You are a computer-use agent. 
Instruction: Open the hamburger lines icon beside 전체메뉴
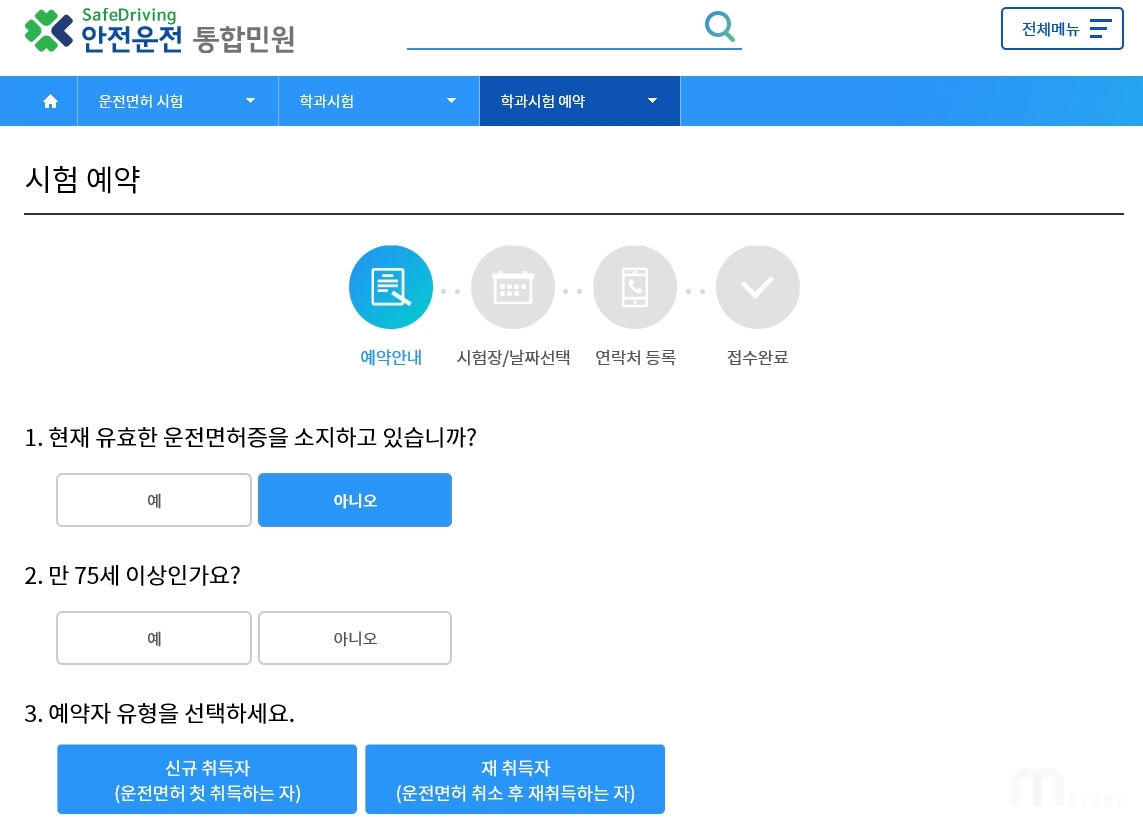[x=1100, y=28]
